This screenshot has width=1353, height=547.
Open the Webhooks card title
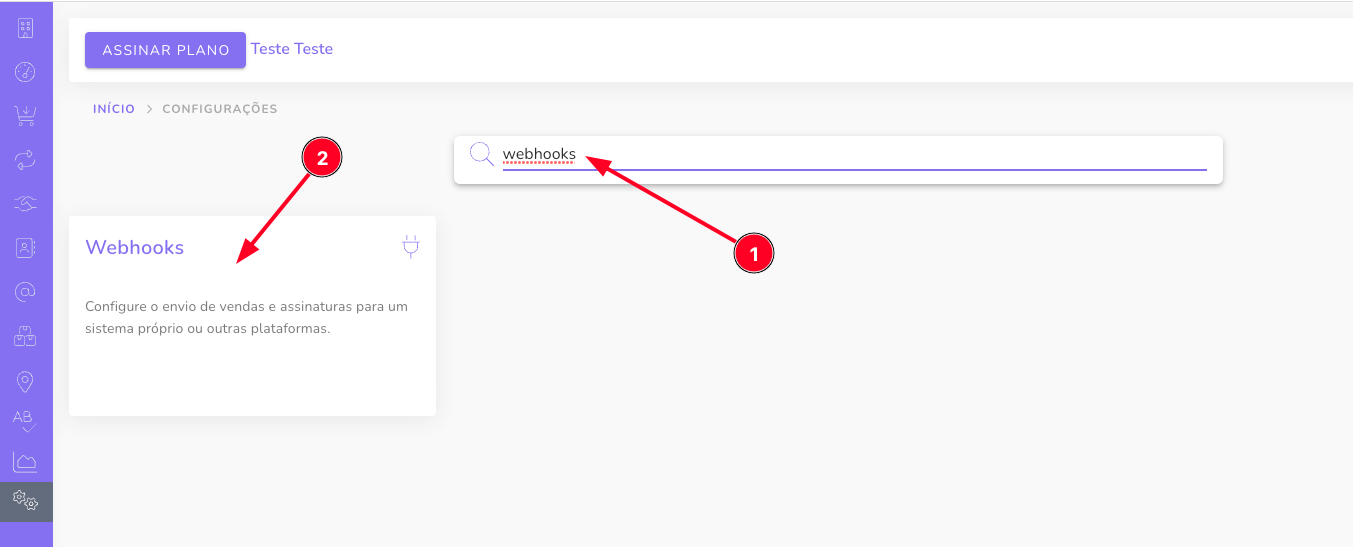(135, 248)
